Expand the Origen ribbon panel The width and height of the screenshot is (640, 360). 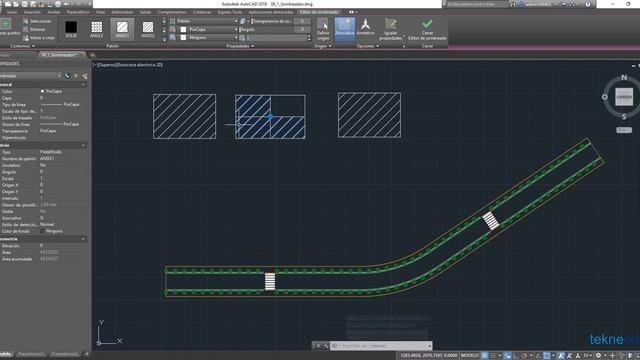click(x=322, y=46)
